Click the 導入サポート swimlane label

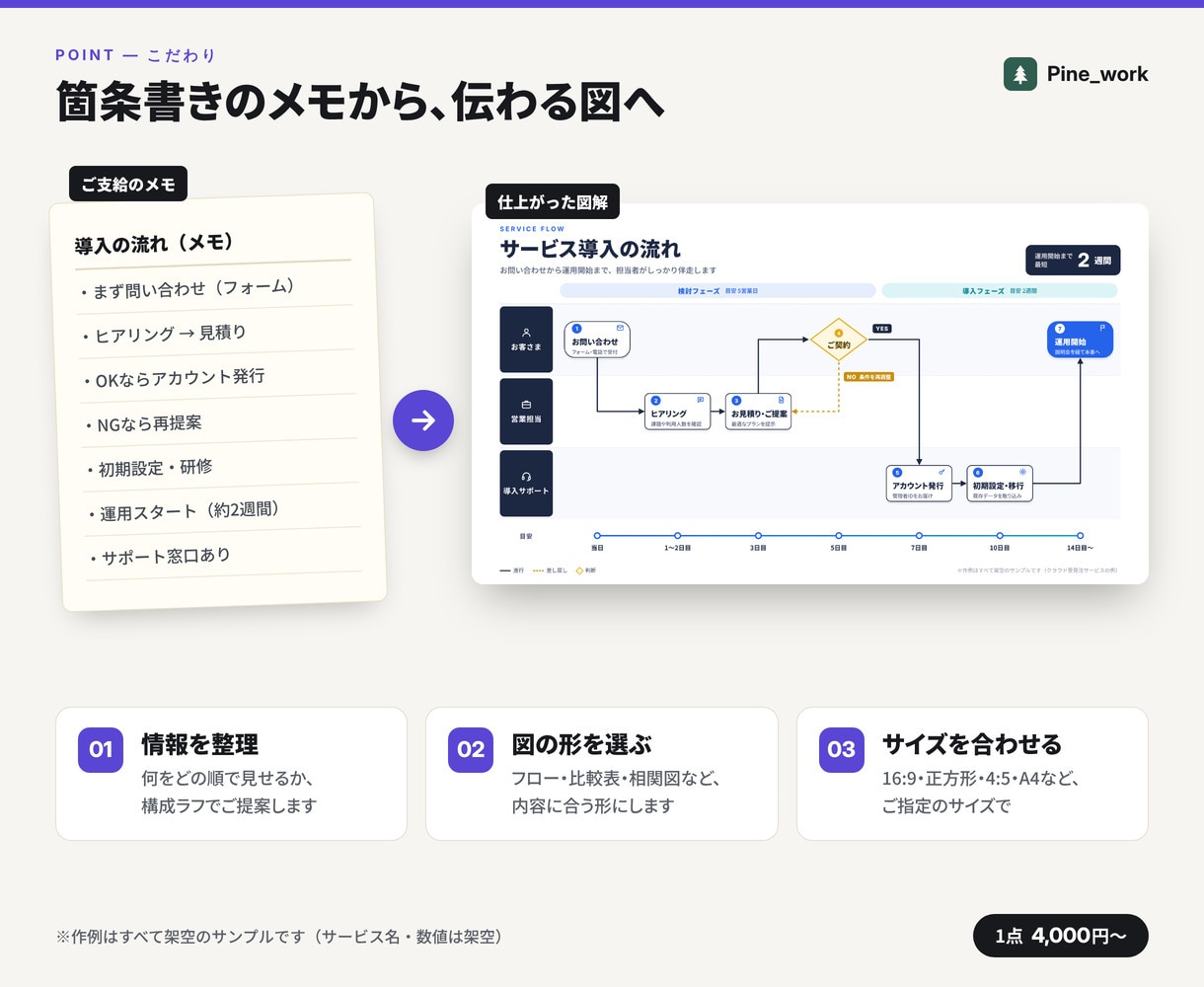coord(526,484)
